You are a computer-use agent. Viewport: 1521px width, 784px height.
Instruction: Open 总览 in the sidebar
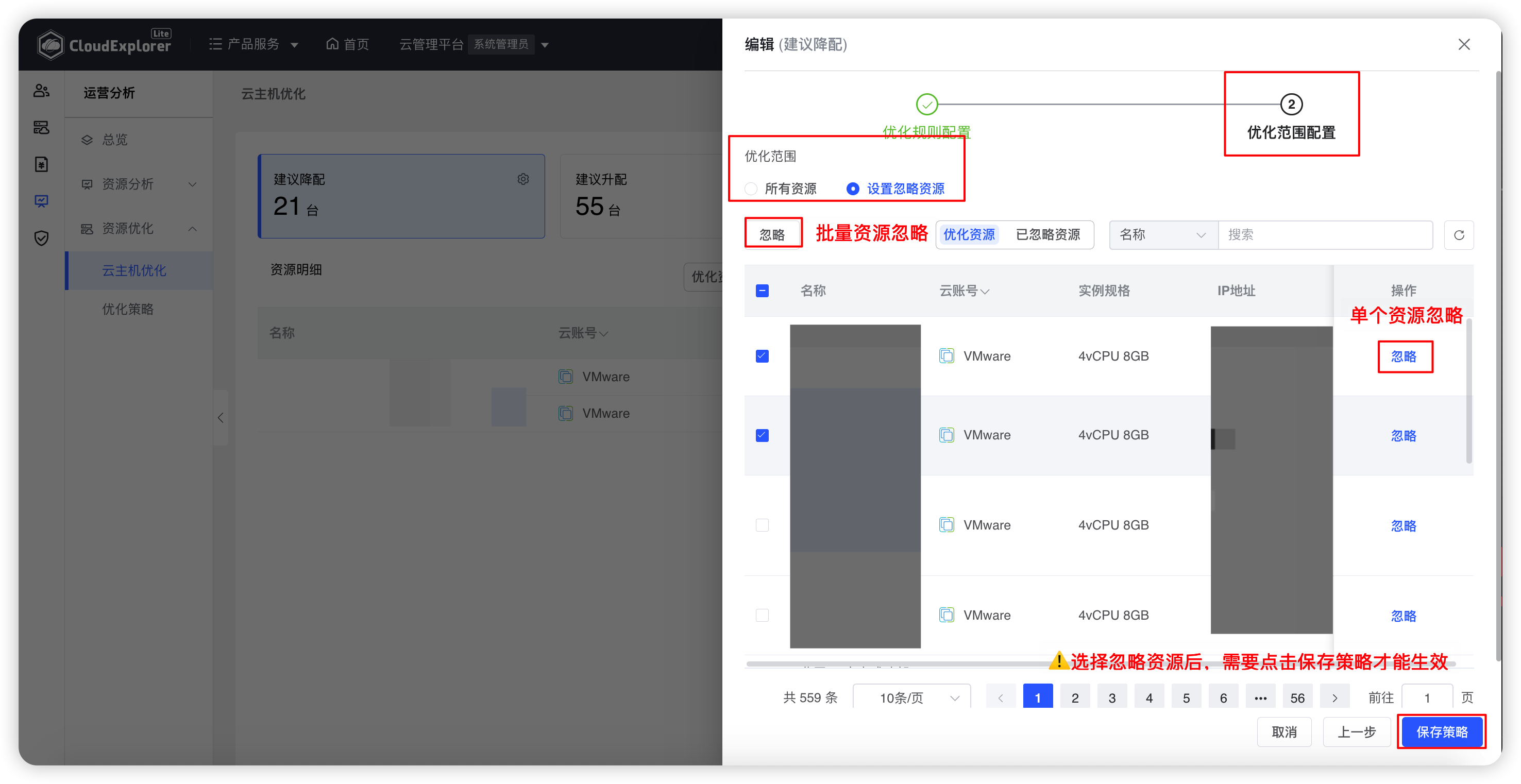point(139,140)
